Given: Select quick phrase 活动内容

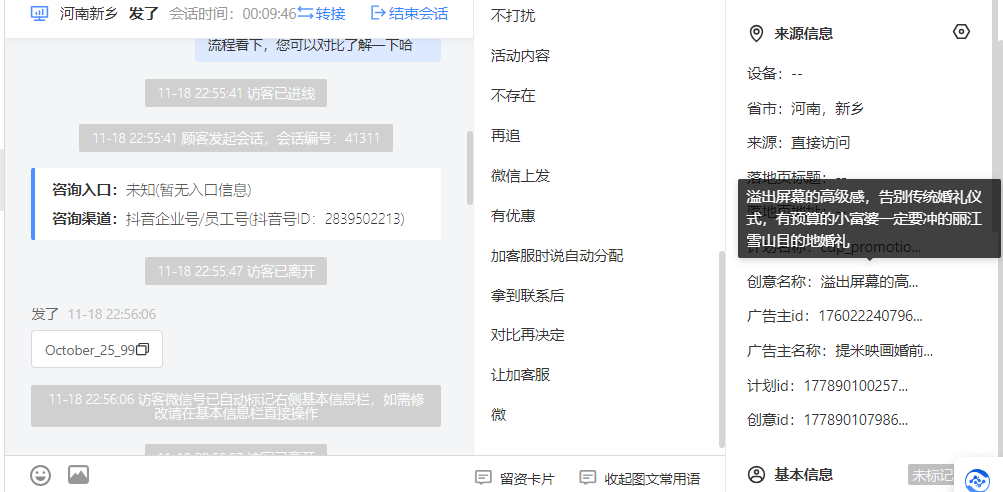Looking at the screenshot, I should [520, 56].
